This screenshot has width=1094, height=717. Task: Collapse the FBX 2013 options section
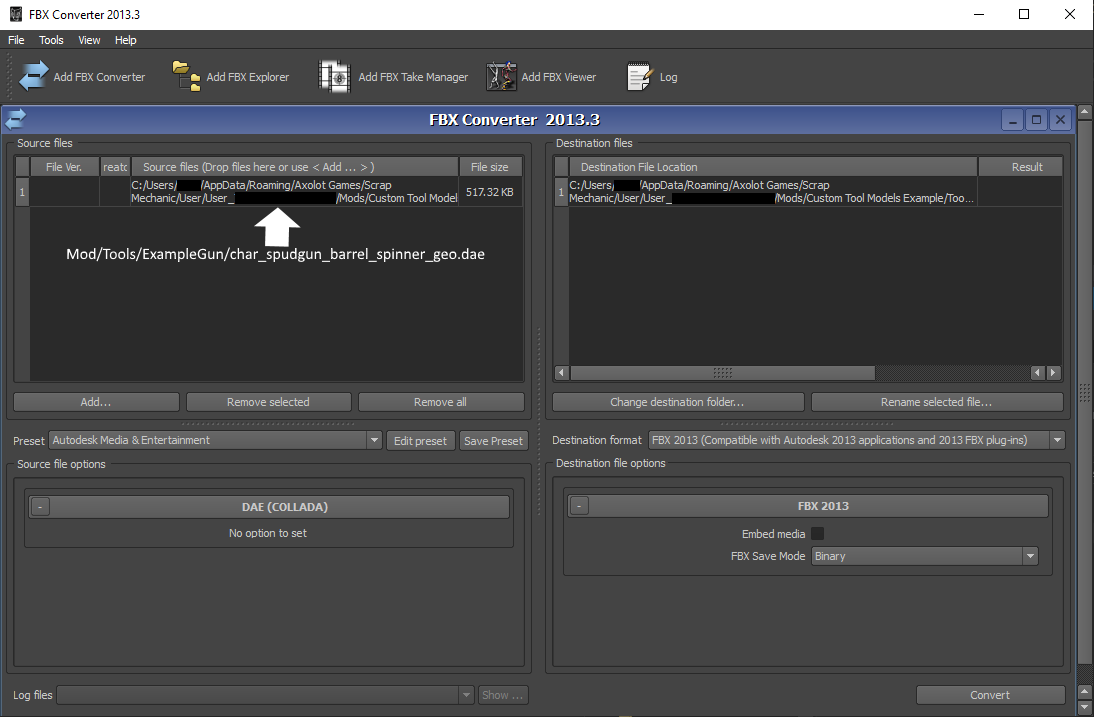click(579, 506)
